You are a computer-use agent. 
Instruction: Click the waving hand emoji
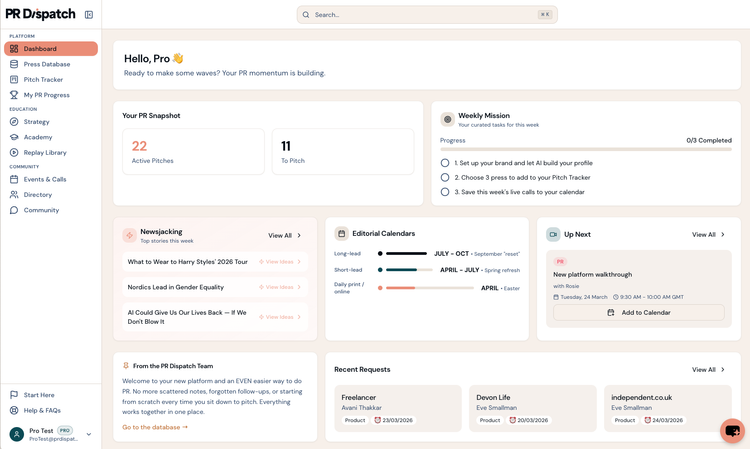[178, 58]
